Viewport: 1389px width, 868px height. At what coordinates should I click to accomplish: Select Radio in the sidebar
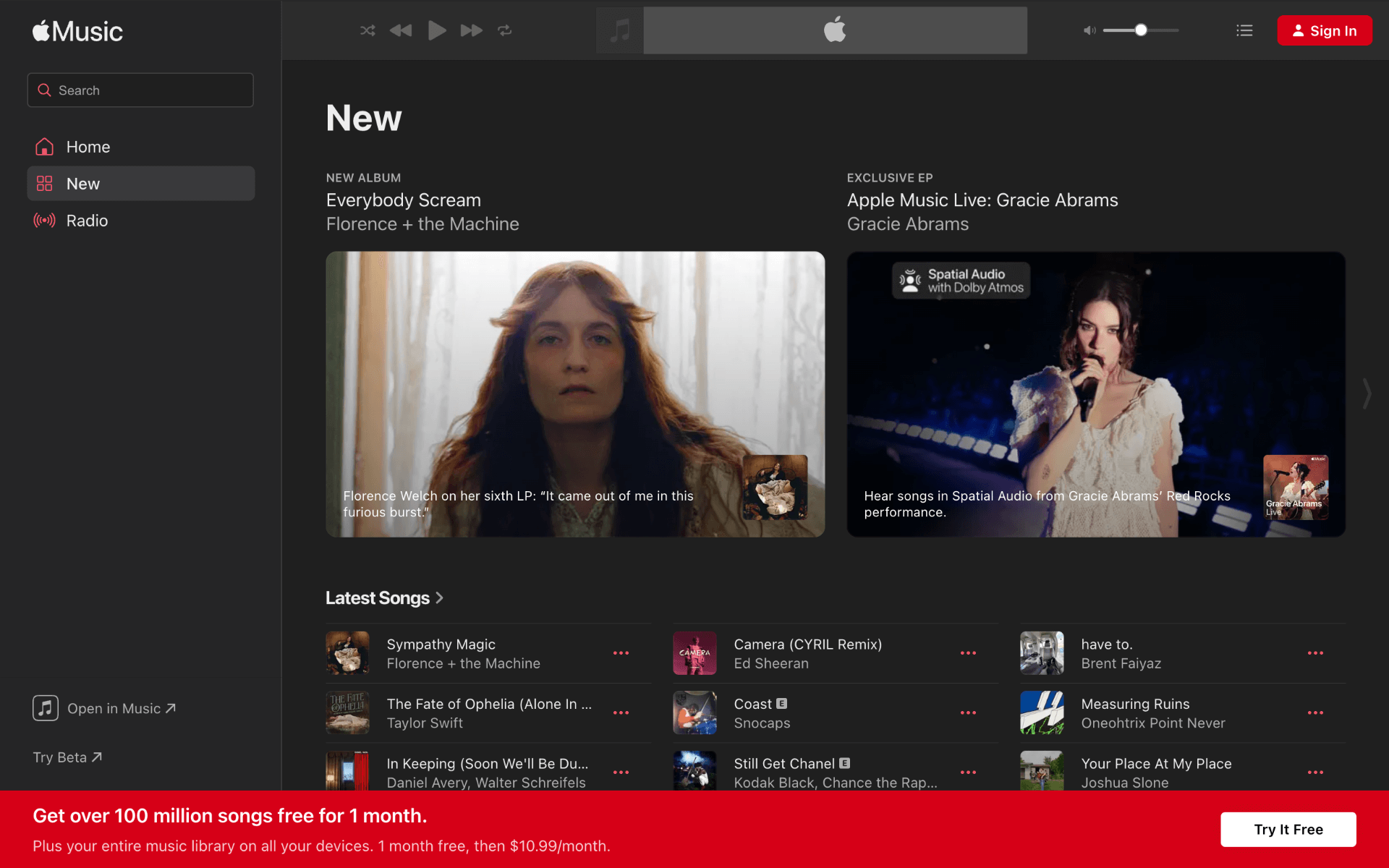point(86,221)
